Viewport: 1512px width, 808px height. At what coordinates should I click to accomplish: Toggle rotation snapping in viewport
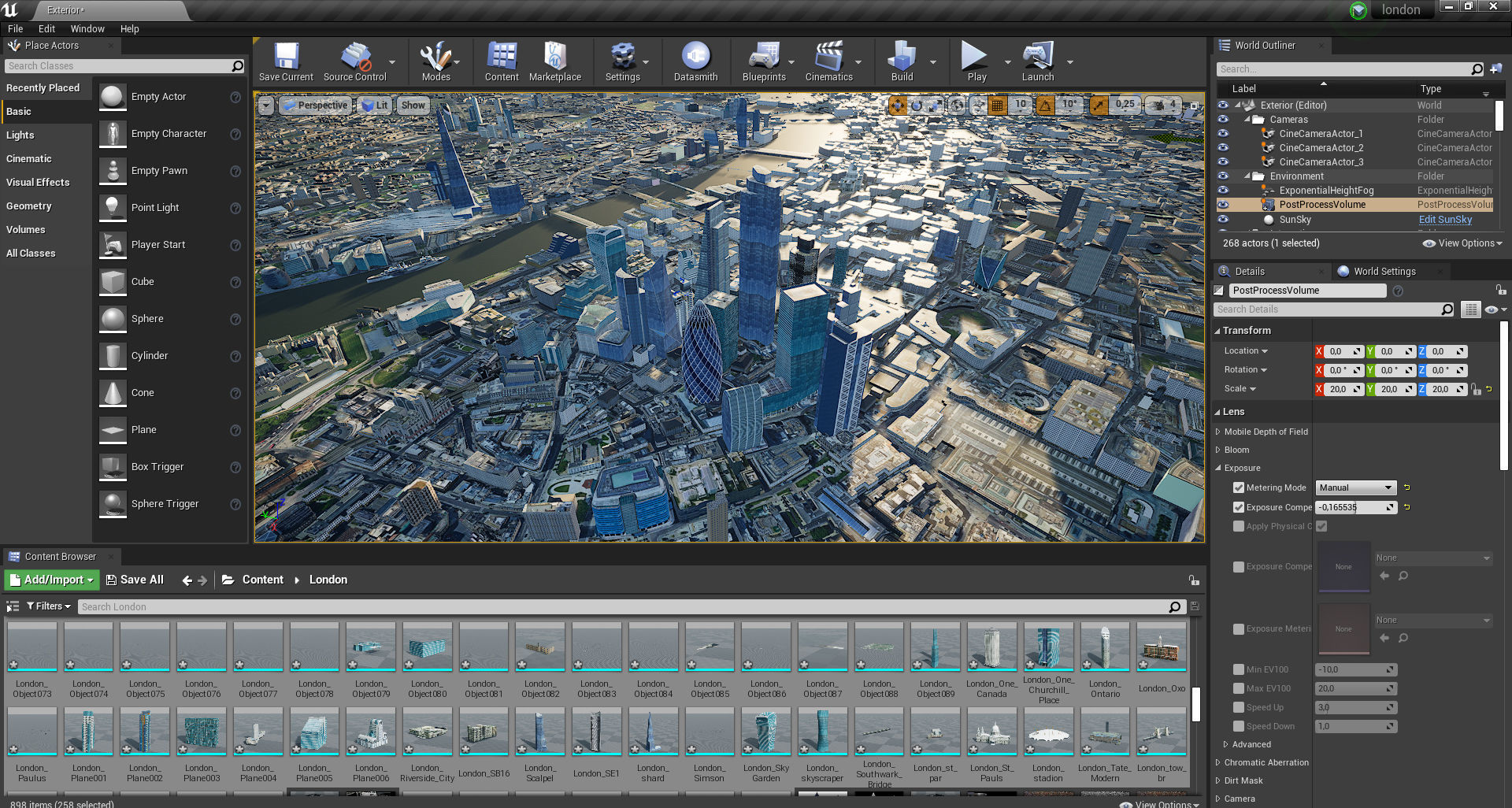1046,105
